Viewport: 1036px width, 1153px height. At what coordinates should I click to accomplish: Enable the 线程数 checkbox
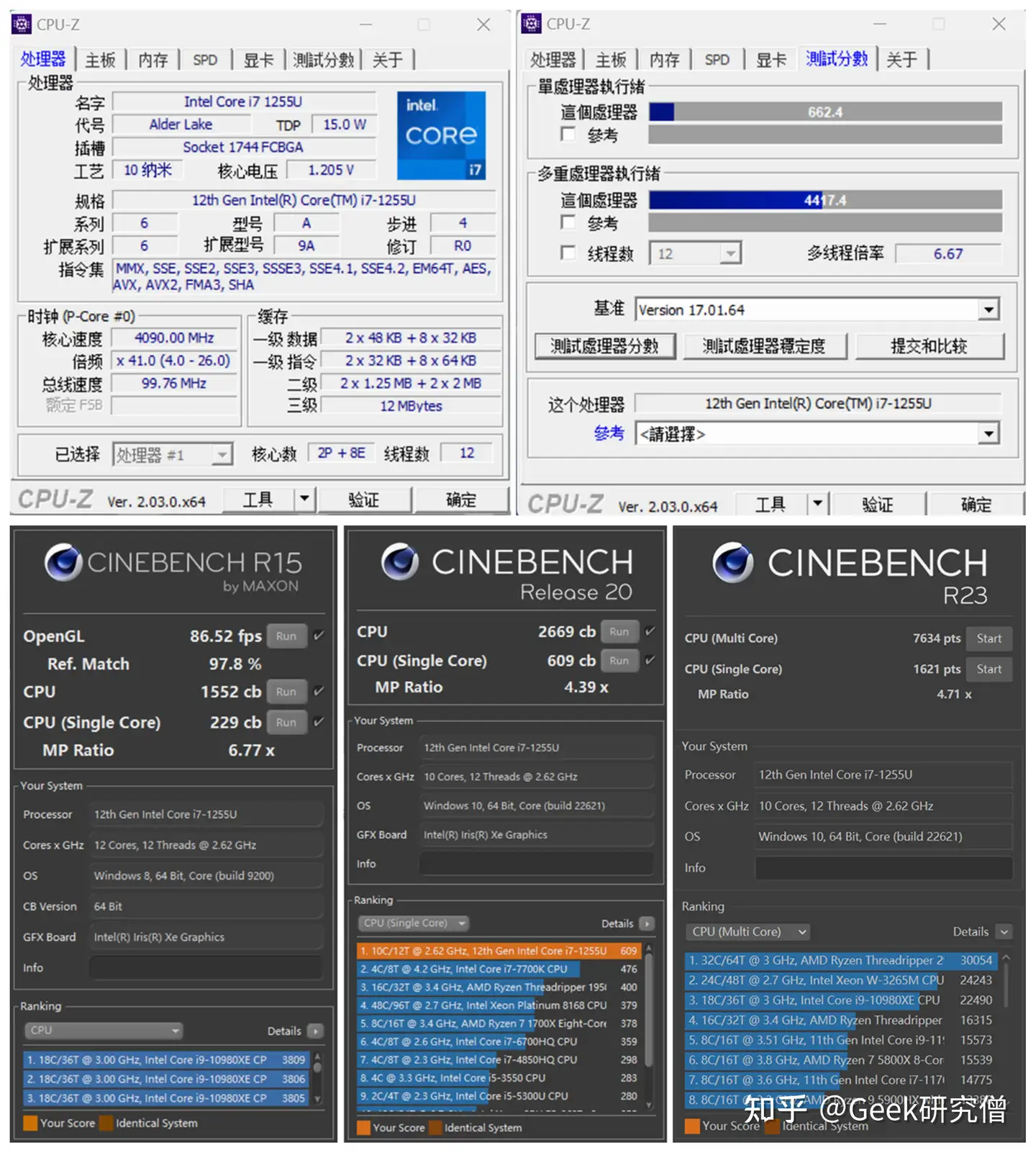(568, 253)
